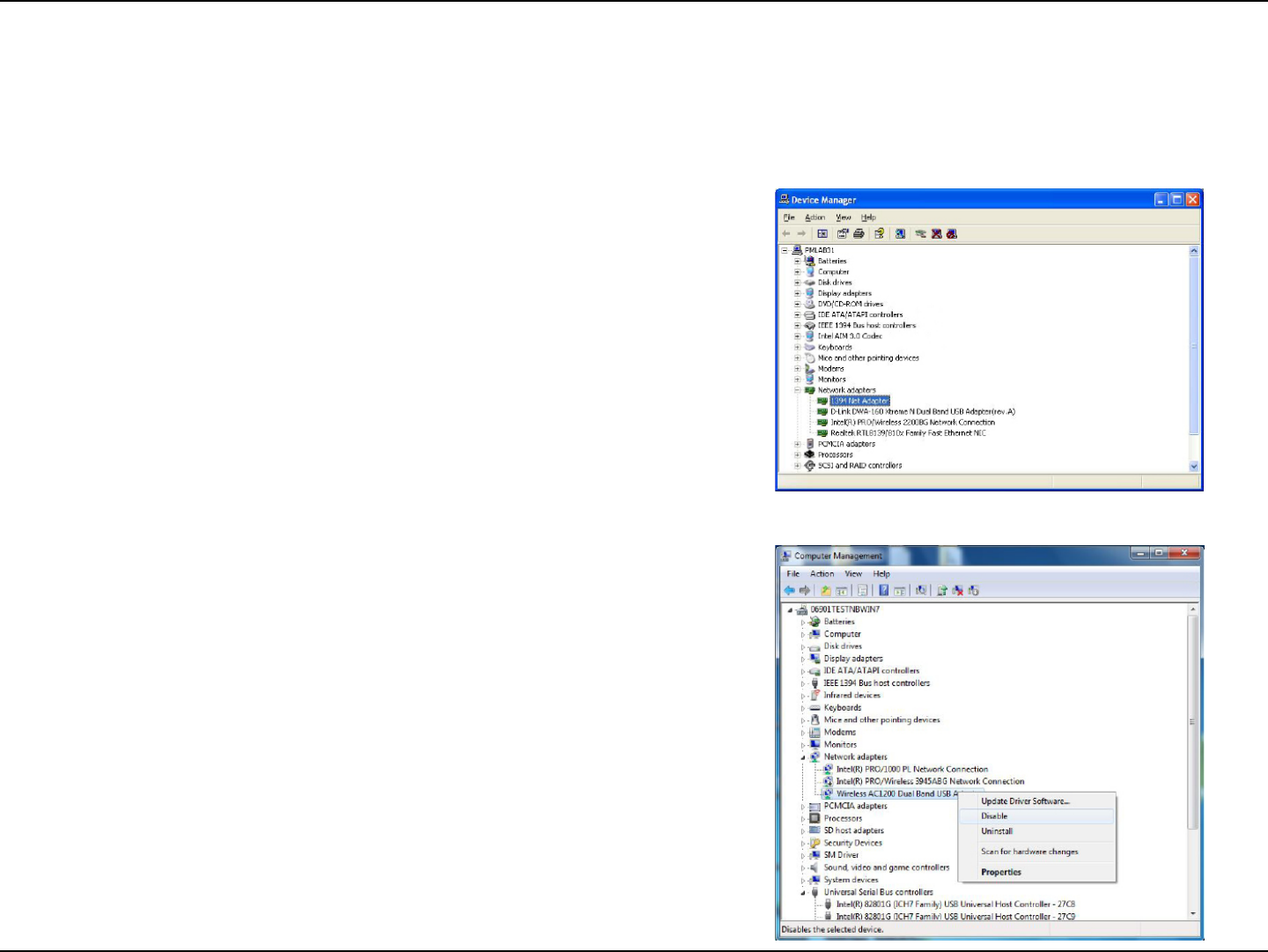Expand Batteries node in Computer Management
This screenshot has height=952, width=1268.
click(803, 622)
